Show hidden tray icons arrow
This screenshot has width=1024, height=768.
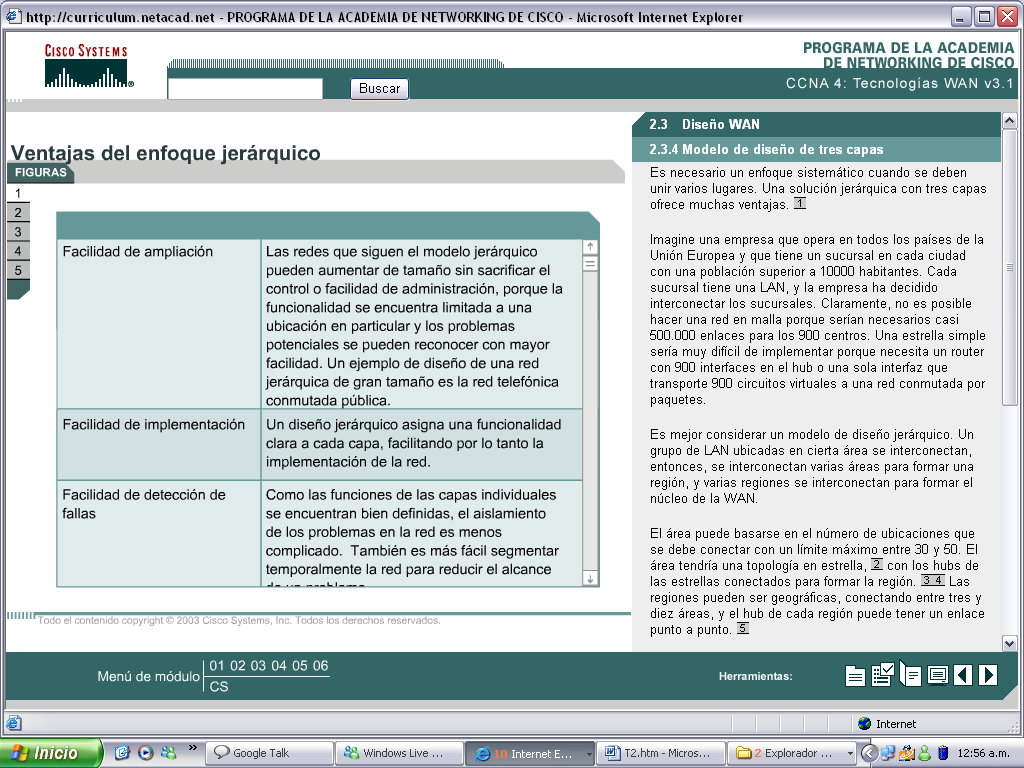point(869,753)
